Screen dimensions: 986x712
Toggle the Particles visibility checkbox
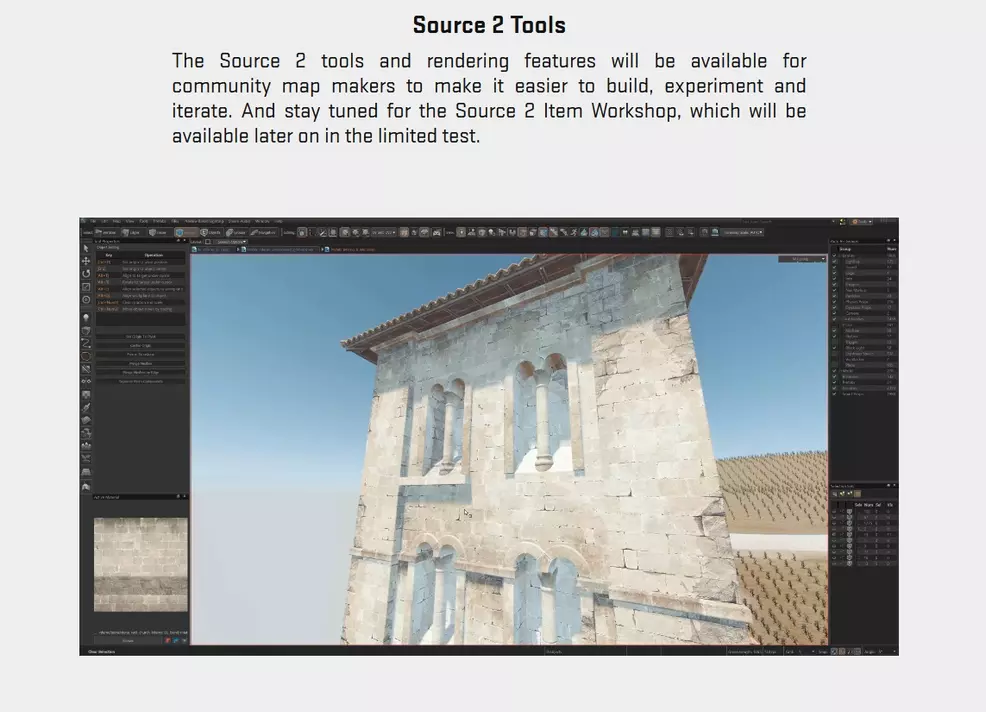(834, 296)
